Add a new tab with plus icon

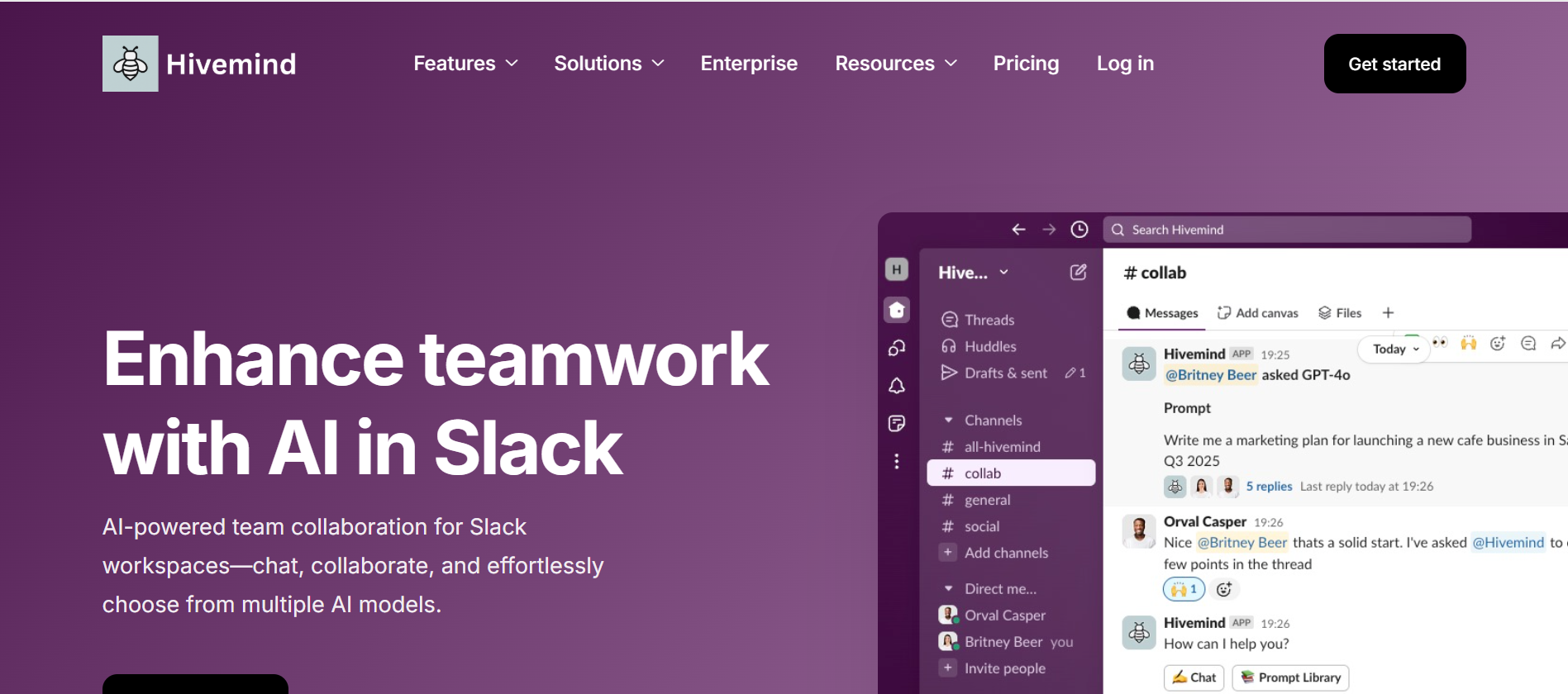click(x=1389, y=313)
